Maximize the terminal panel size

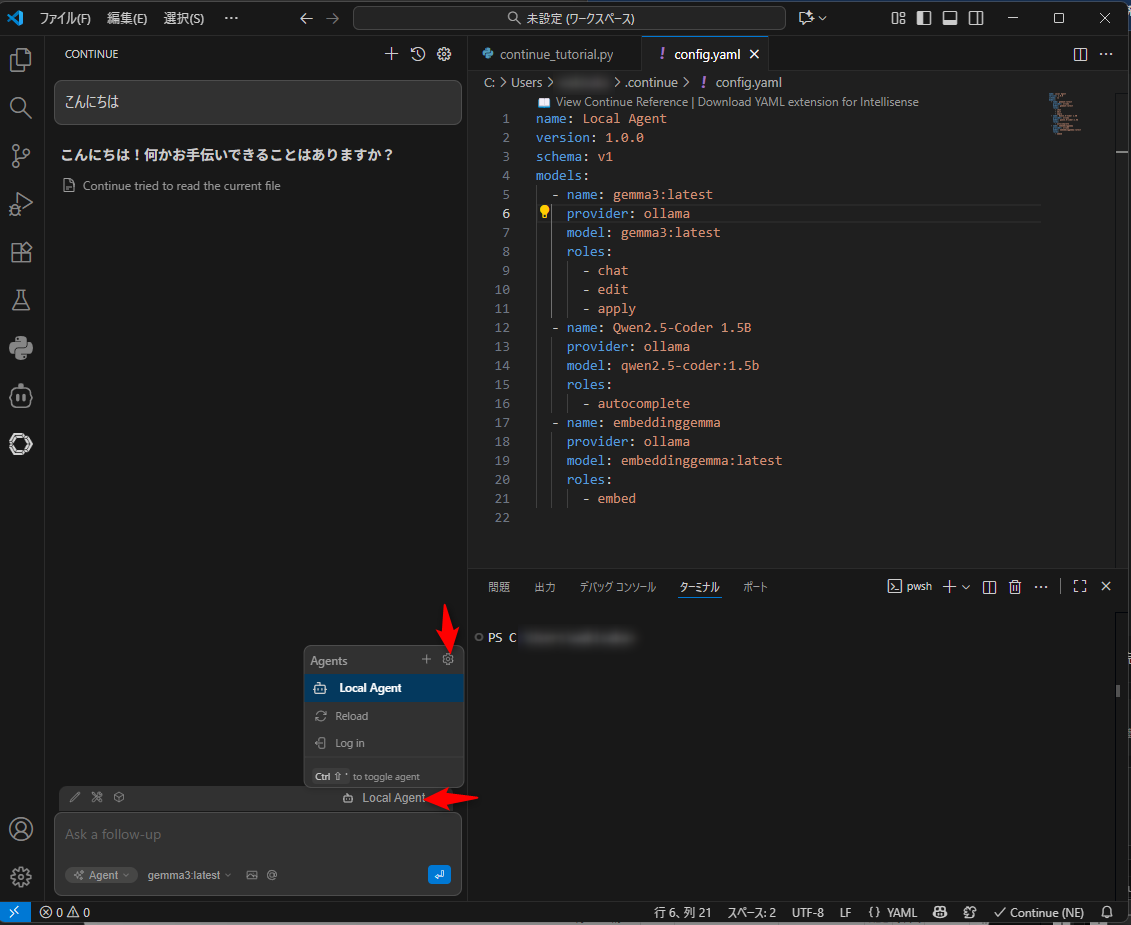click(1080, 587)
